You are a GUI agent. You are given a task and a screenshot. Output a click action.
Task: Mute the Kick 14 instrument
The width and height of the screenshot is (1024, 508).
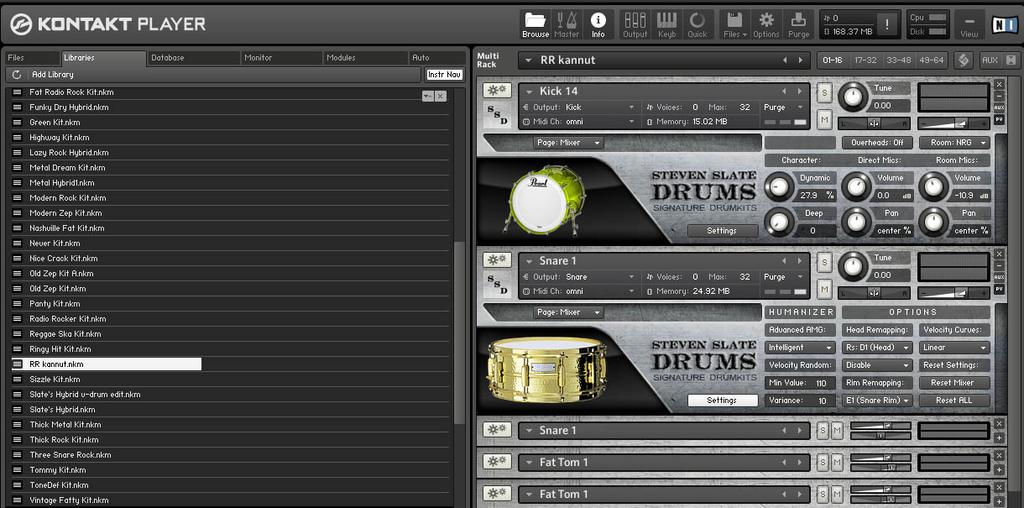(x=824, y=119)
